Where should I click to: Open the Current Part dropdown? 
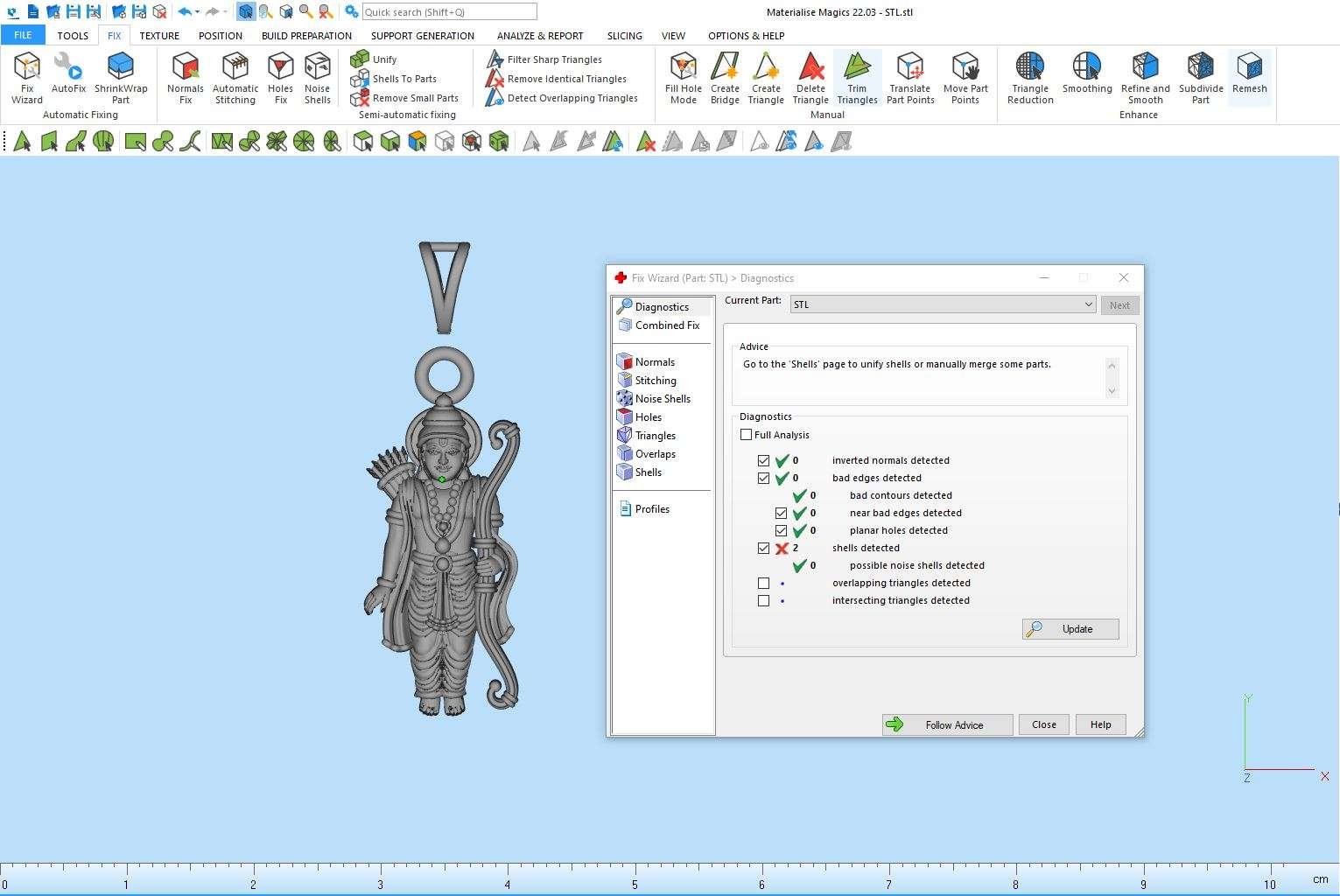[x=1088, y=304]
